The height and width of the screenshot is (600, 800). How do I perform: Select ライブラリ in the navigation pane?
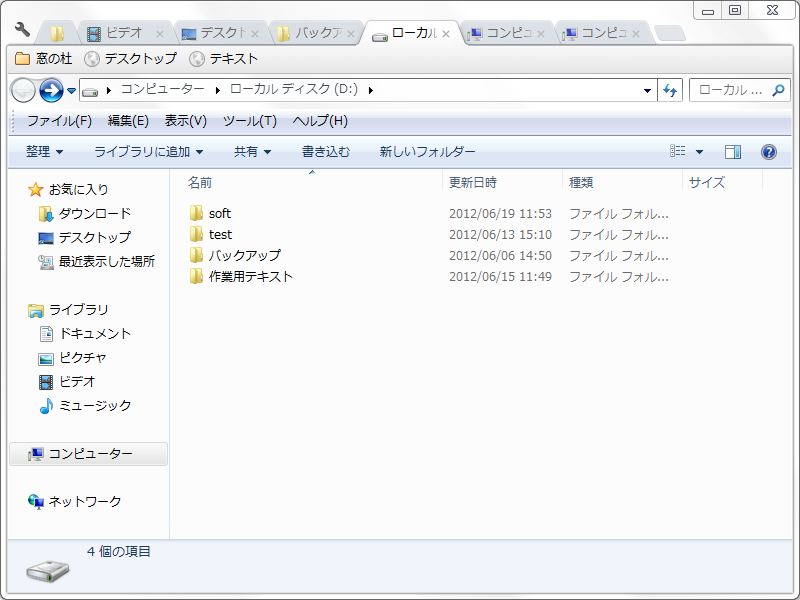point(68,310)
